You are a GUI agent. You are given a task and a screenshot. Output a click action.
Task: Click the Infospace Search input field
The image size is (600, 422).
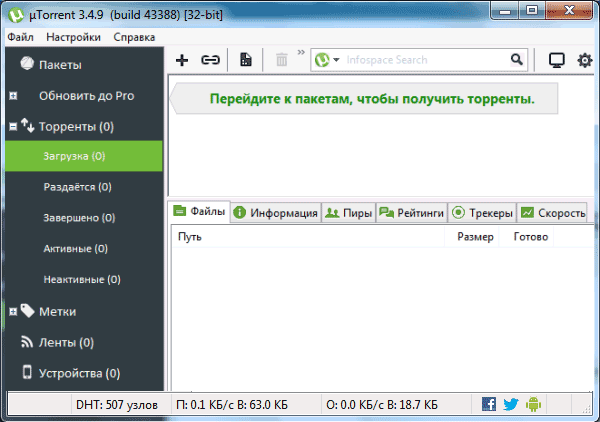(x=425, y=61)
